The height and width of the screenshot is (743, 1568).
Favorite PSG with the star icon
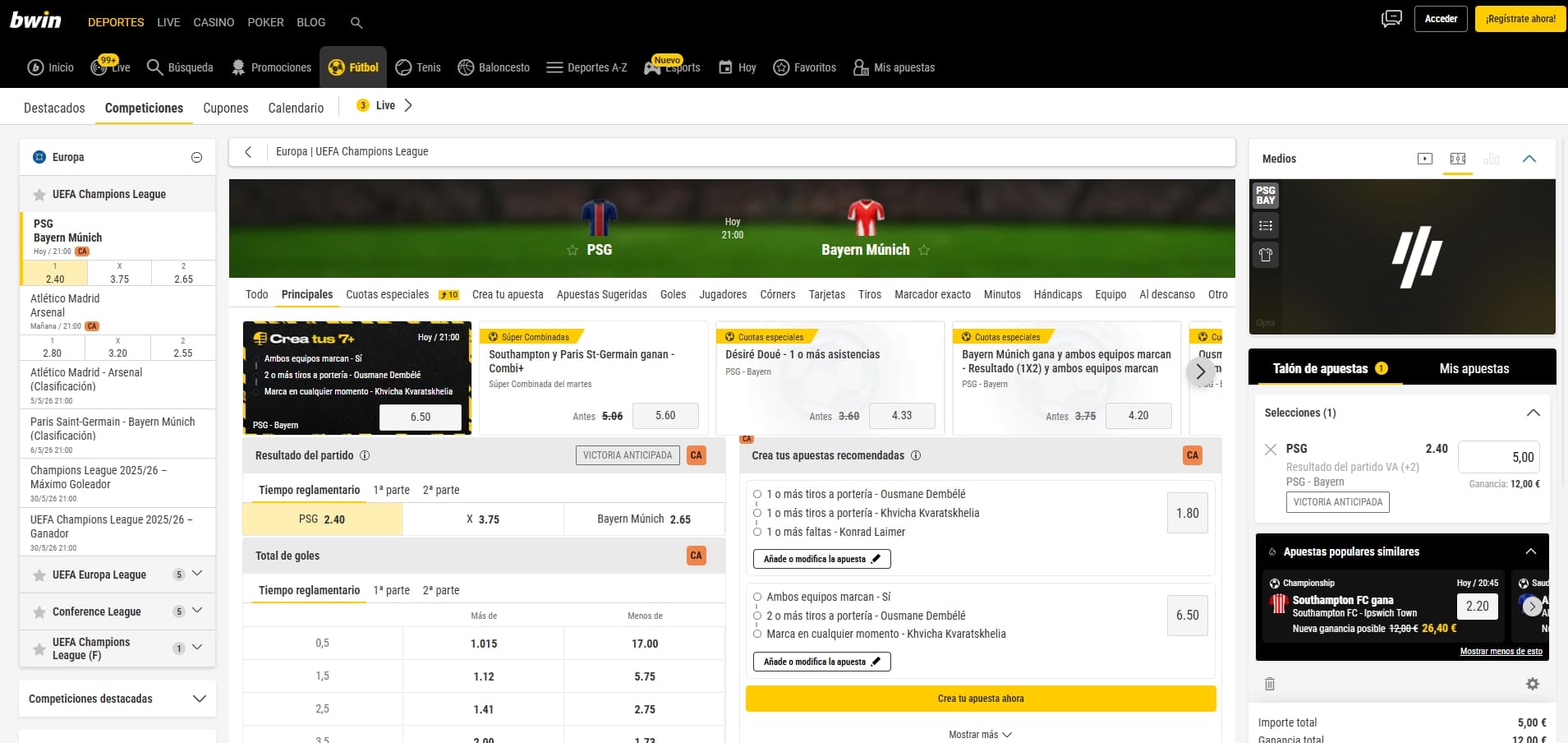(x=572, y=250)
